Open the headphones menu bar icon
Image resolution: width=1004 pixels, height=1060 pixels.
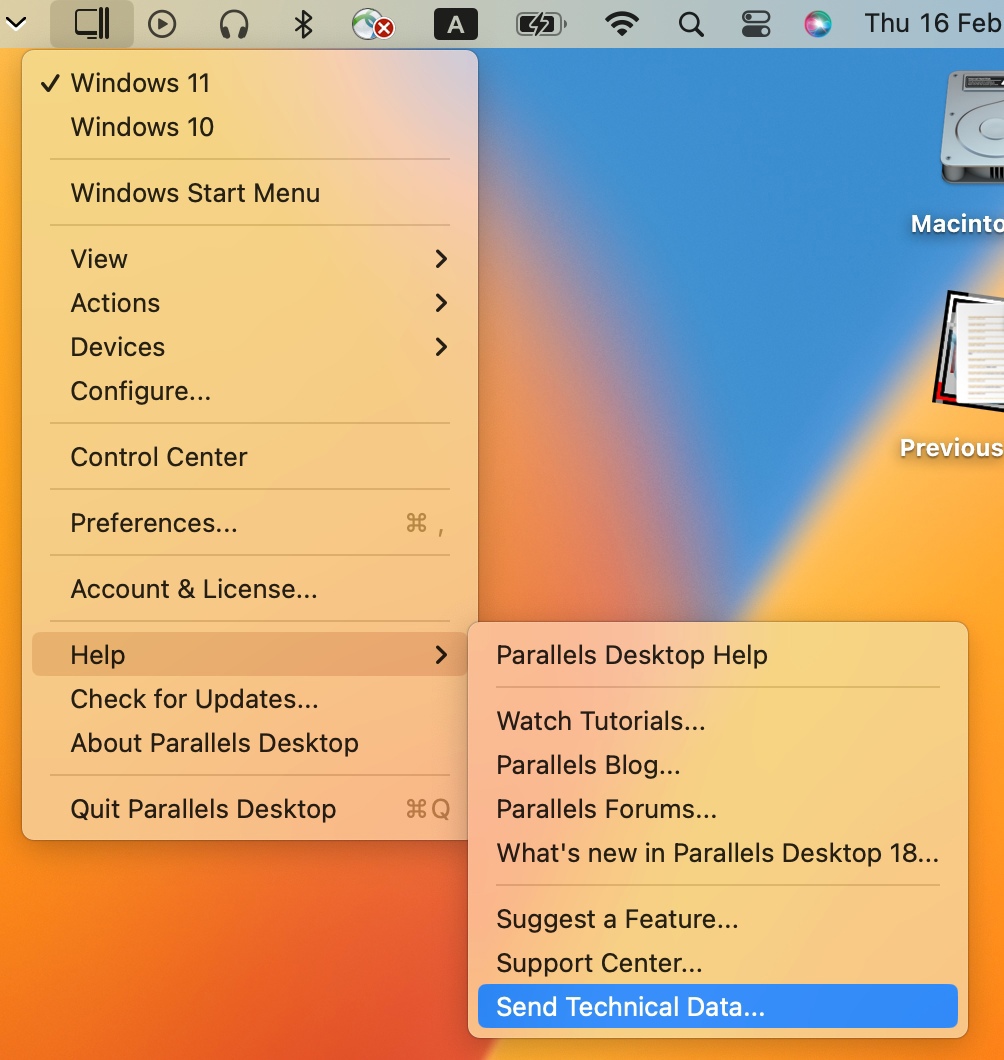[234, 23]
